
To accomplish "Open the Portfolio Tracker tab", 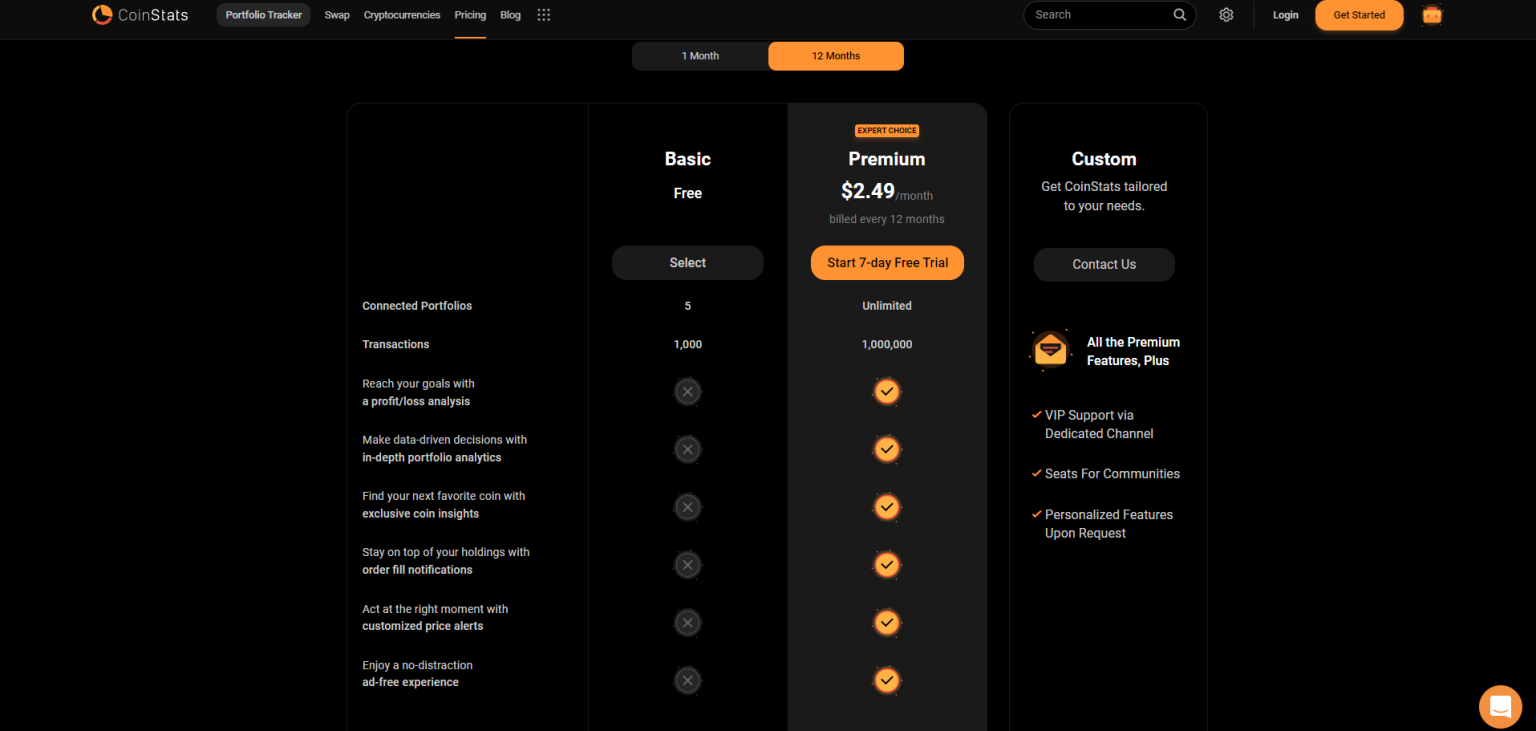I will pyautogui.click(x=264, y=15).
